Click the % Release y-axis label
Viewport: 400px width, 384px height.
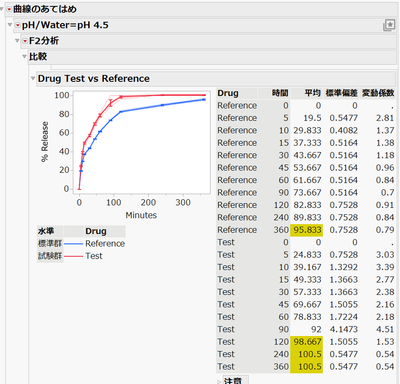45,142
